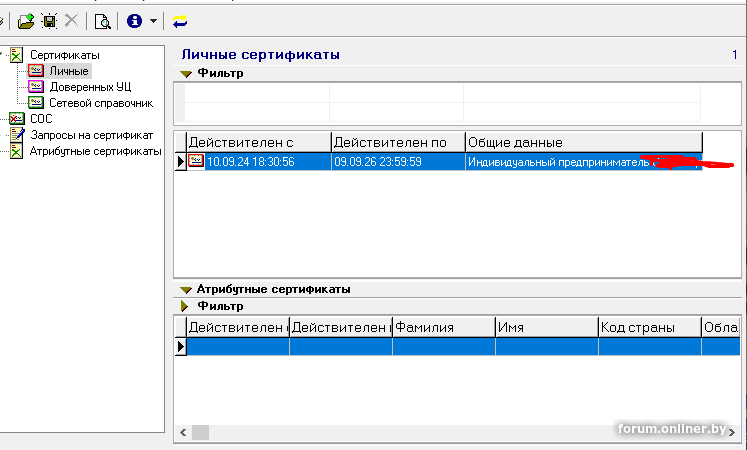Click the Код страны column header
Viewport: 747px width, 450px height.
pyautogui.click(x=650, y=327)
